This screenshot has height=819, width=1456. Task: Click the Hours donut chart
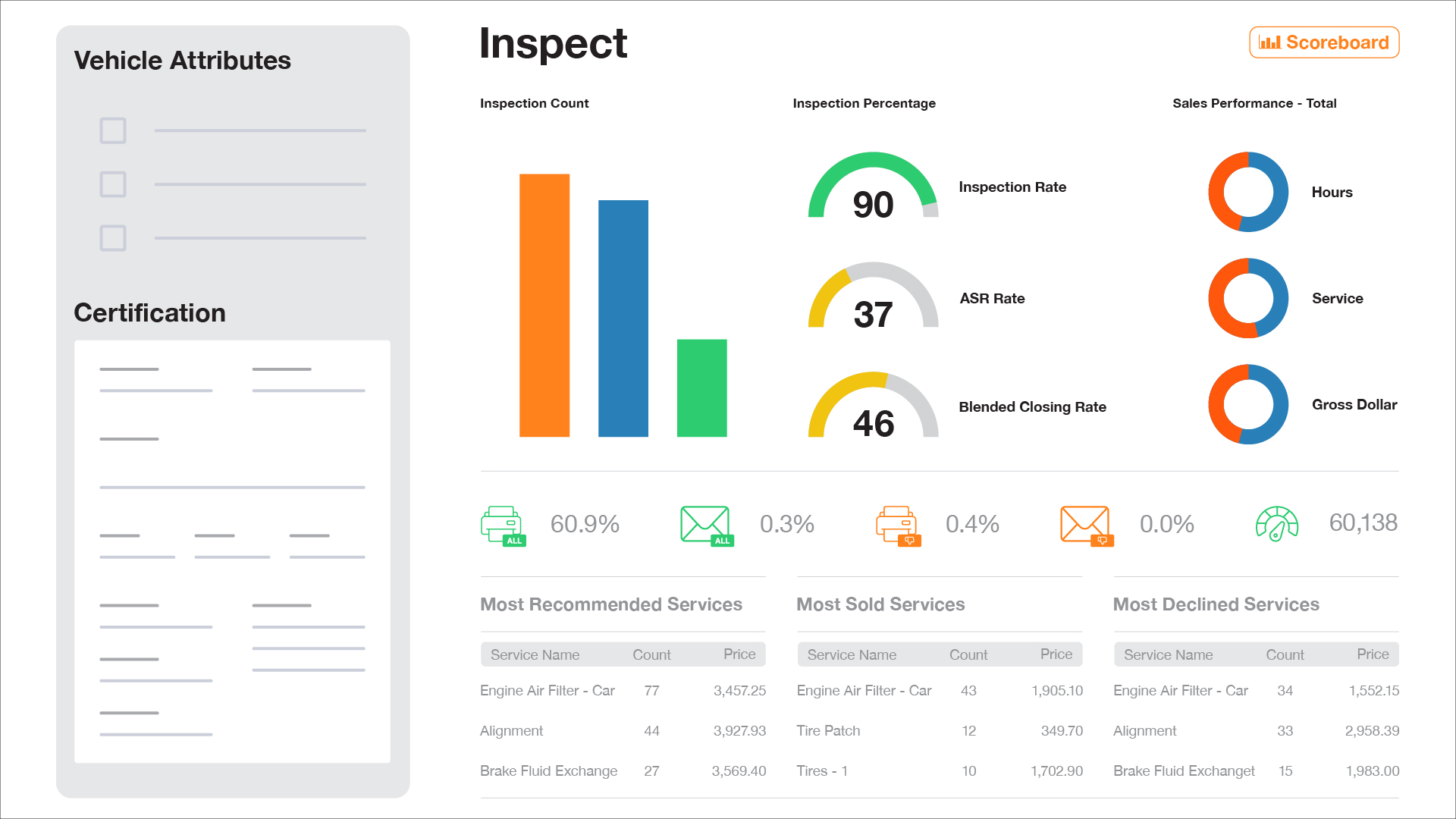[1248, 192]
